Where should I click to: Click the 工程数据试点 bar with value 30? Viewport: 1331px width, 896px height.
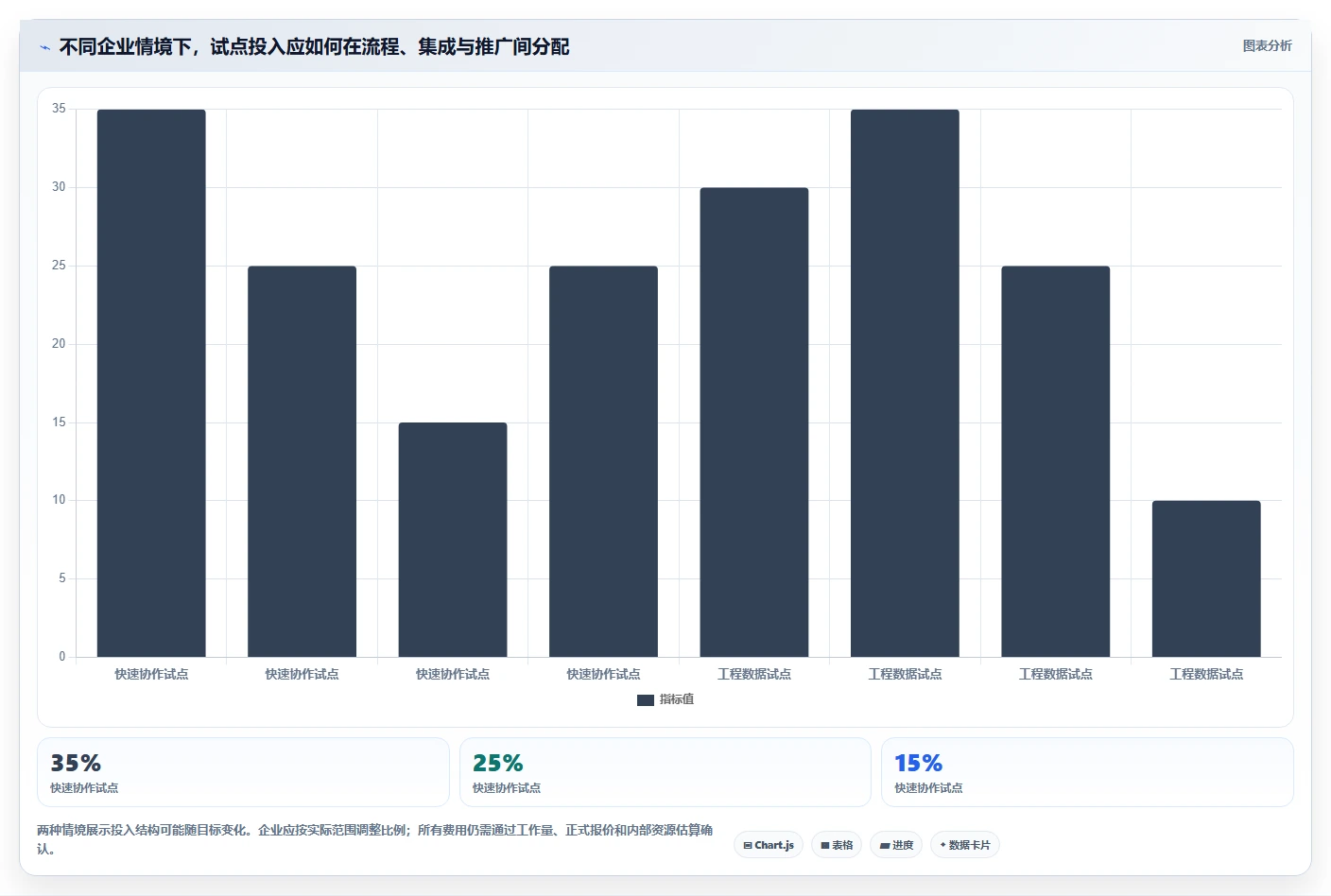(754, 422)
